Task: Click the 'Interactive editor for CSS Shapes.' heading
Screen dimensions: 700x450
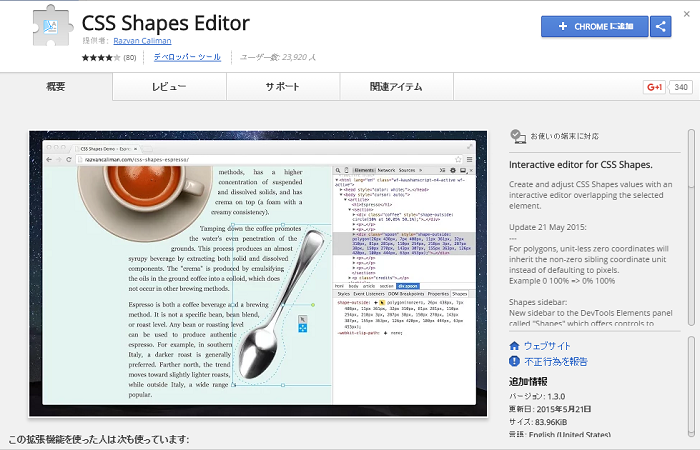Action: (581, 165)
